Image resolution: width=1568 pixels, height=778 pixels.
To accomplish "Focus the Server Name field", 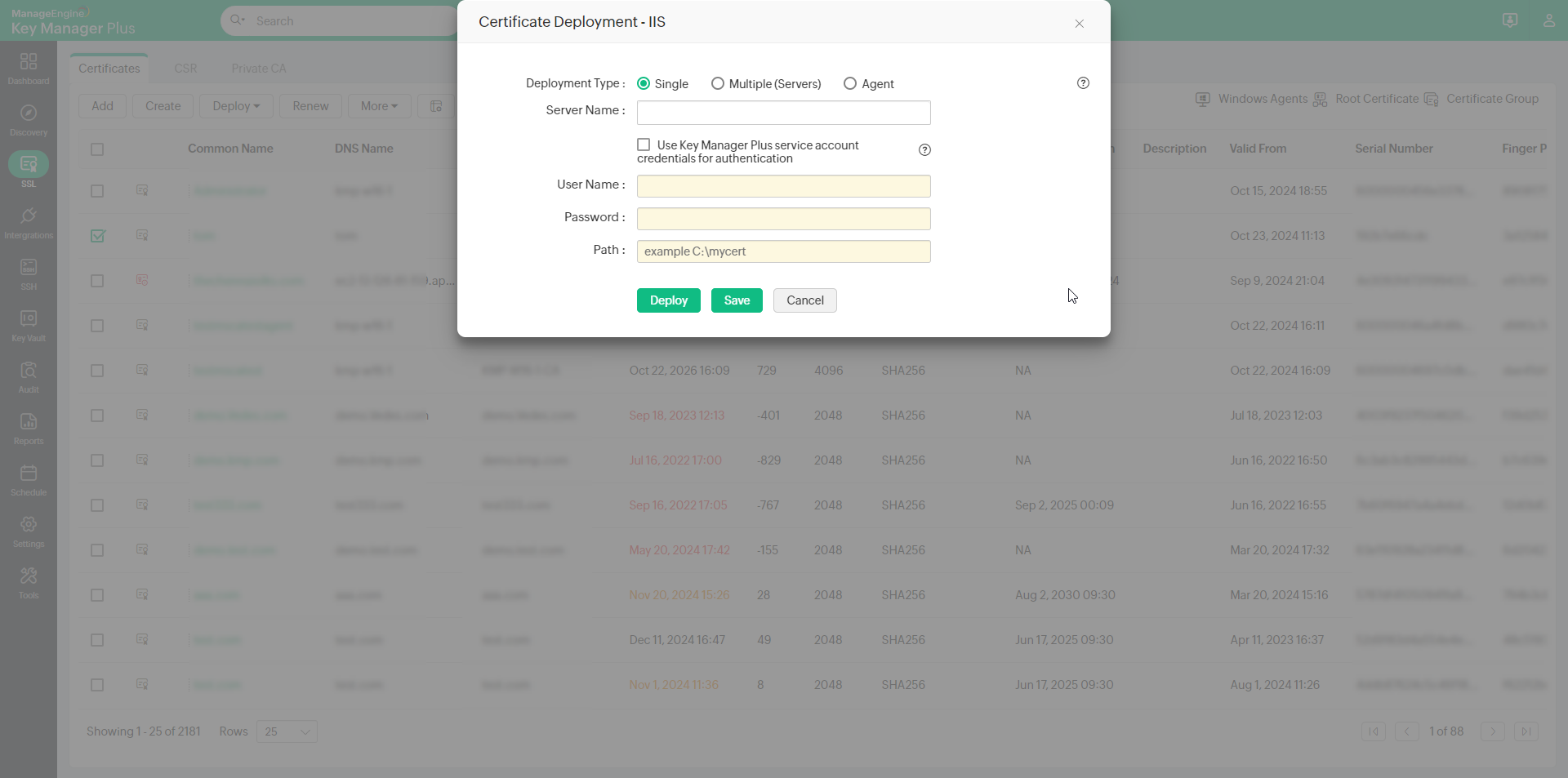I will pyautogui.click(x=784, y=113).
